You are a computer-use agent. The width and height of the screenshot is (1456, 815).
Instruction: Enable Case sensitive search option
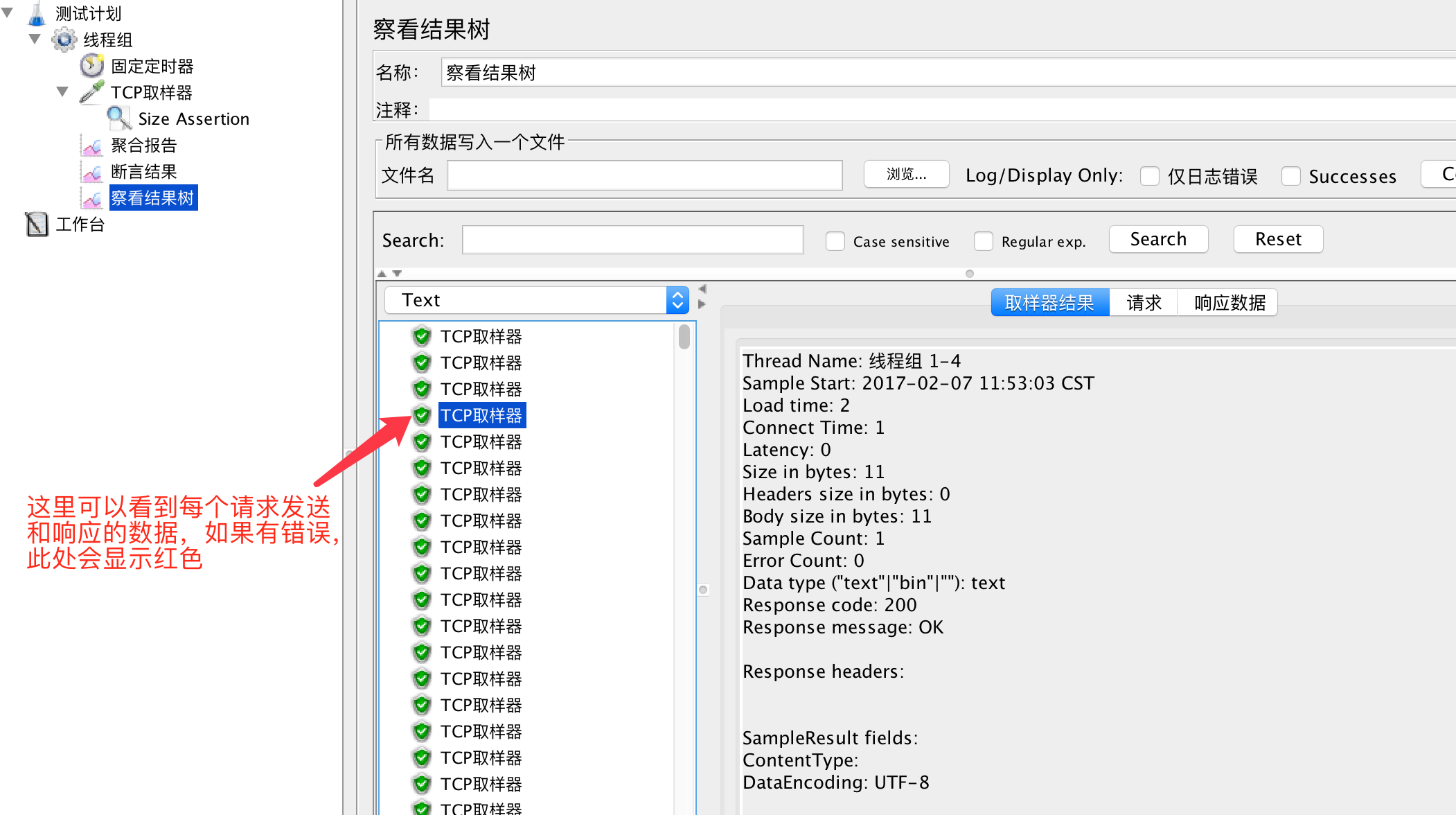[835, 241]
